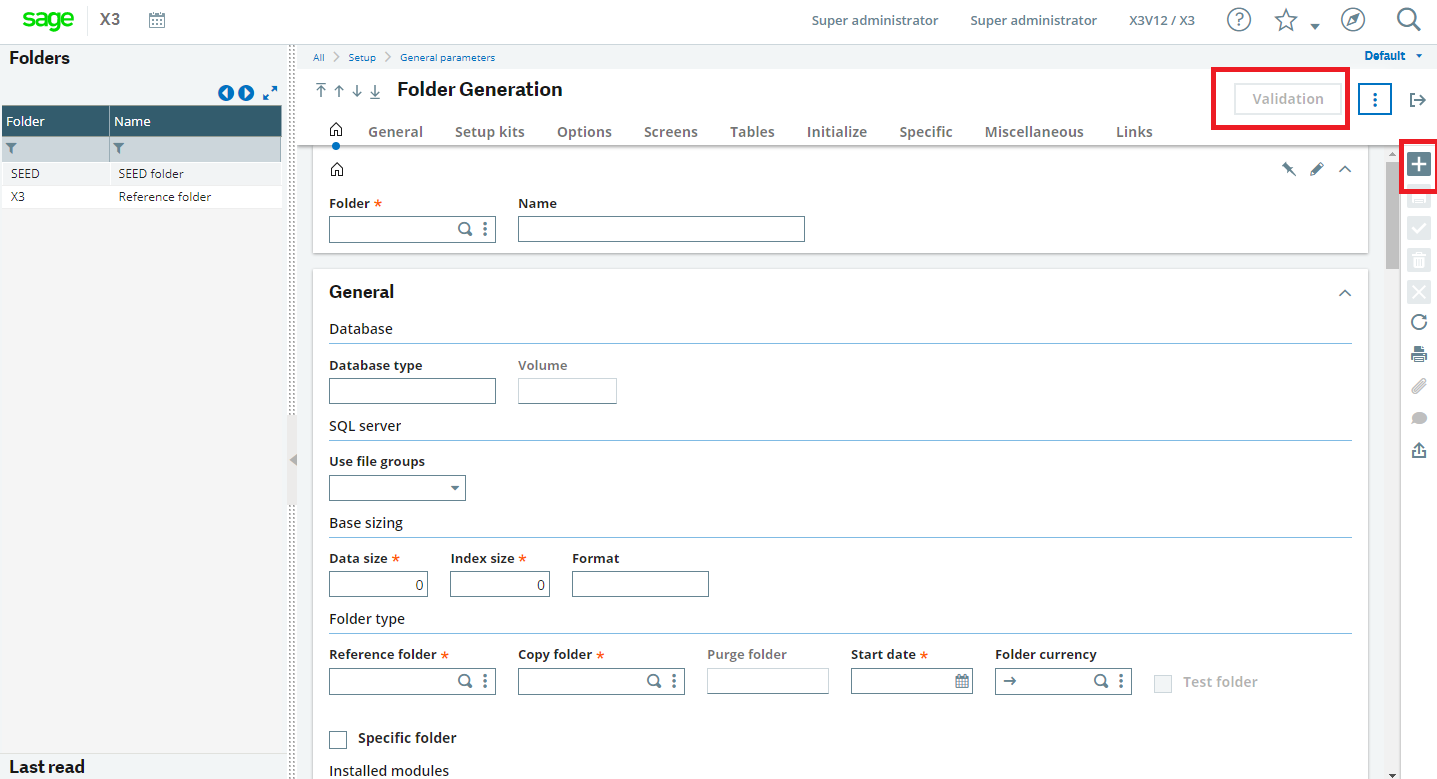Open global search with the magnifier icon
Viewport: 1437px width, 779px height.
tap(1408, 19)
